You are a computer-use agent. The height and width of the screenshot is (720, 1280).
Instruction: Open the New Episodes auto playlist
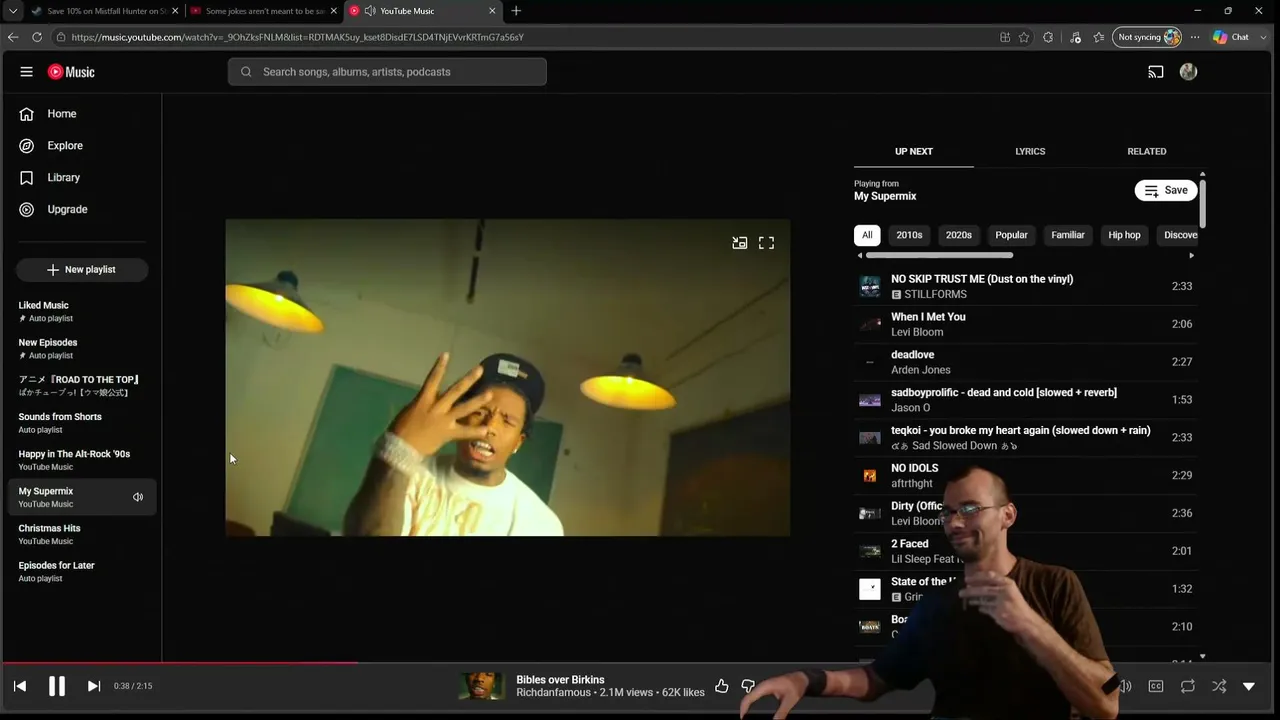pyautogui.click(x=82, y=348)
